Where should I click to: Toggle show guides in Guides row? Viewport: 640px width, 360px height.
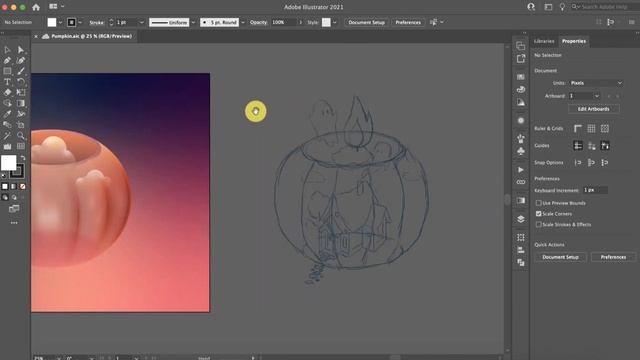578,145
